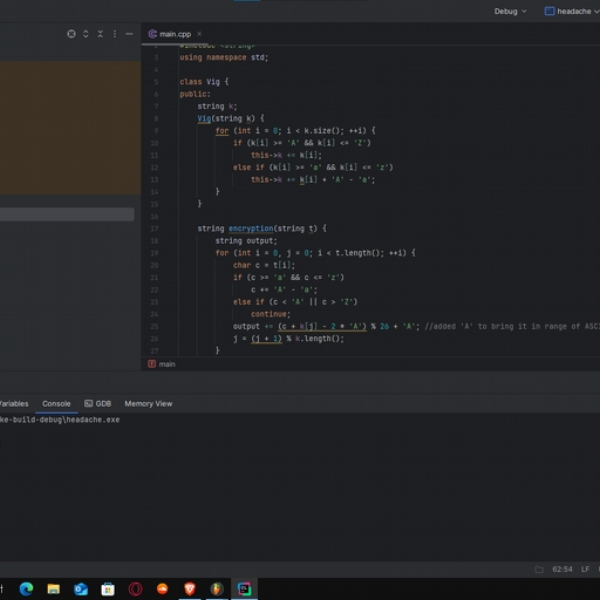The image size is (600, 600).
Task: Hide the project tool window
Action: point(129,34)
